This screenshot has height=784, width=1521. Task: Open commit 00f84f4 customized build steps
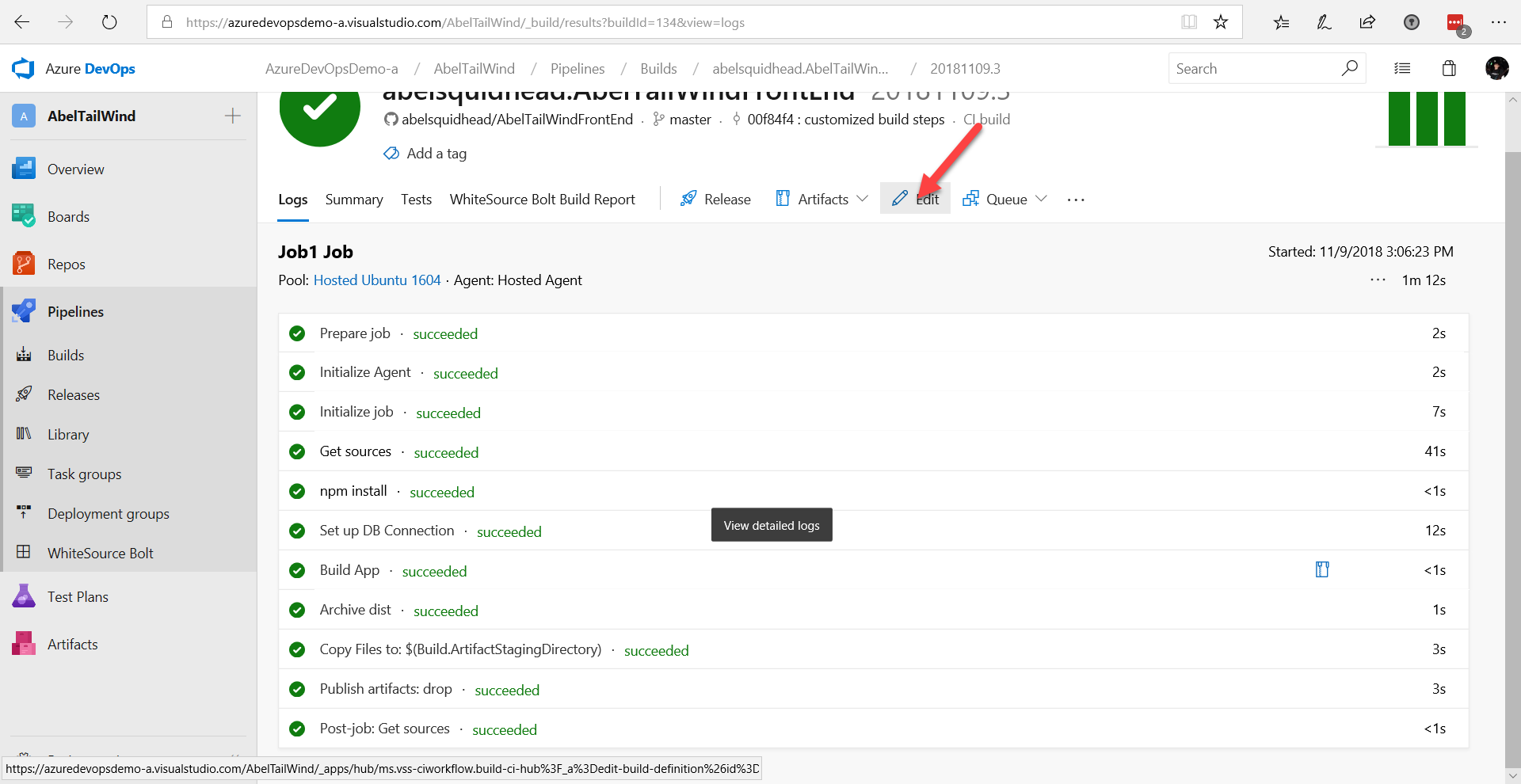click(845, 120)
